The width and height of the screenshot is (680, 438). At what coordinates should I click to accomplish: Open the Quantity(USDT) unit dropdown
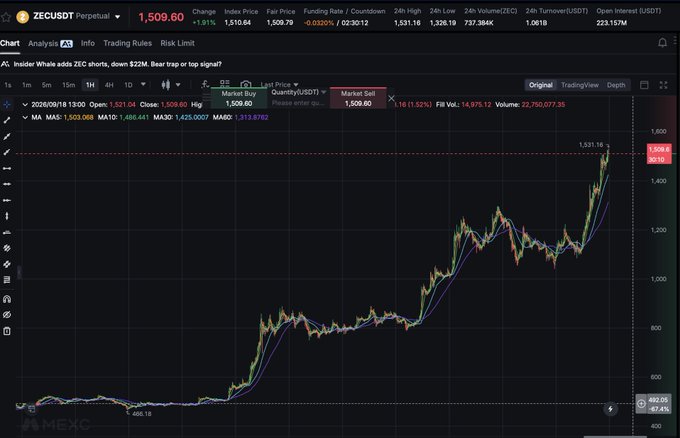point(298,92)
